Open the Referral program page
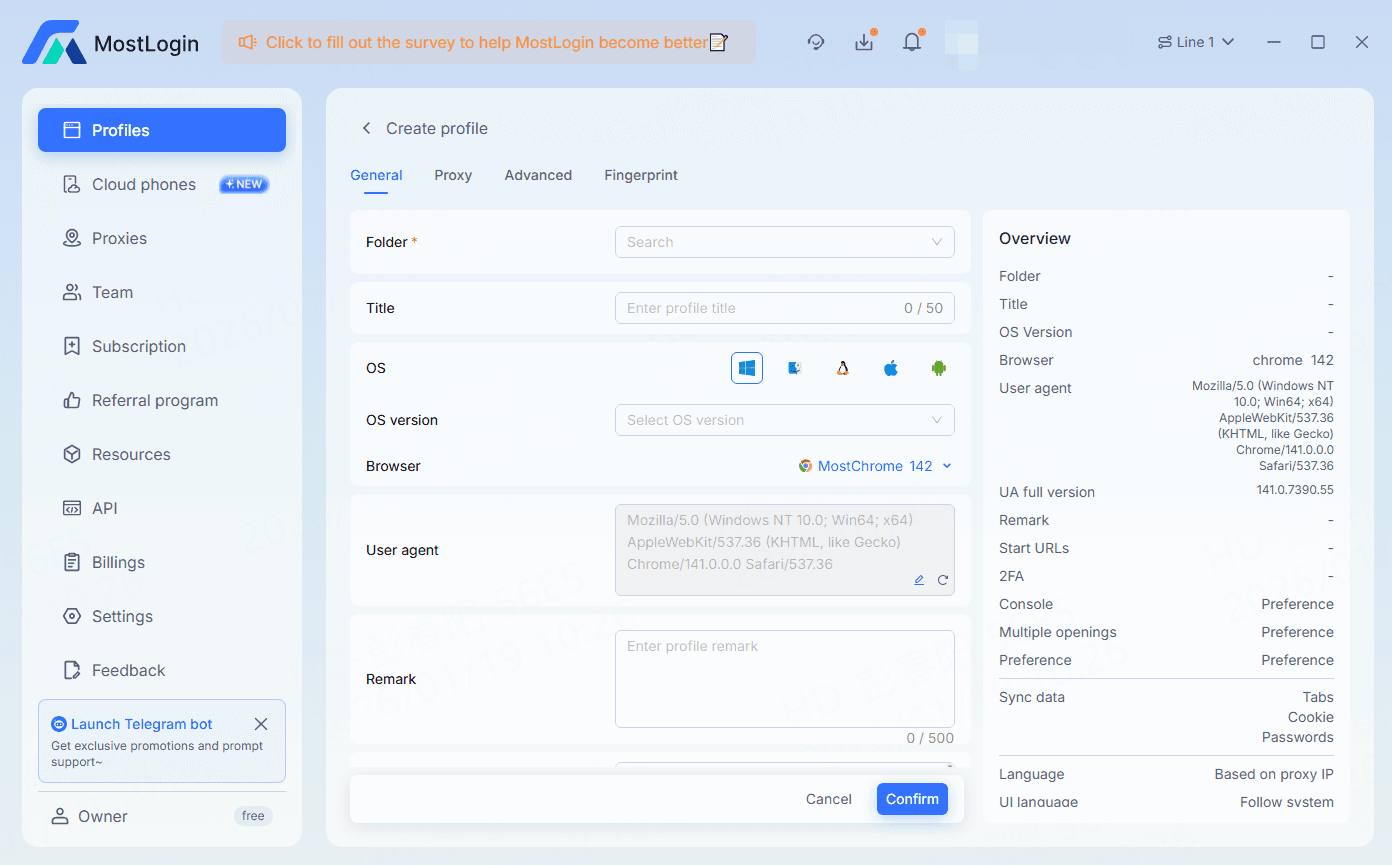1392x865 pixels. coord(154,400)
